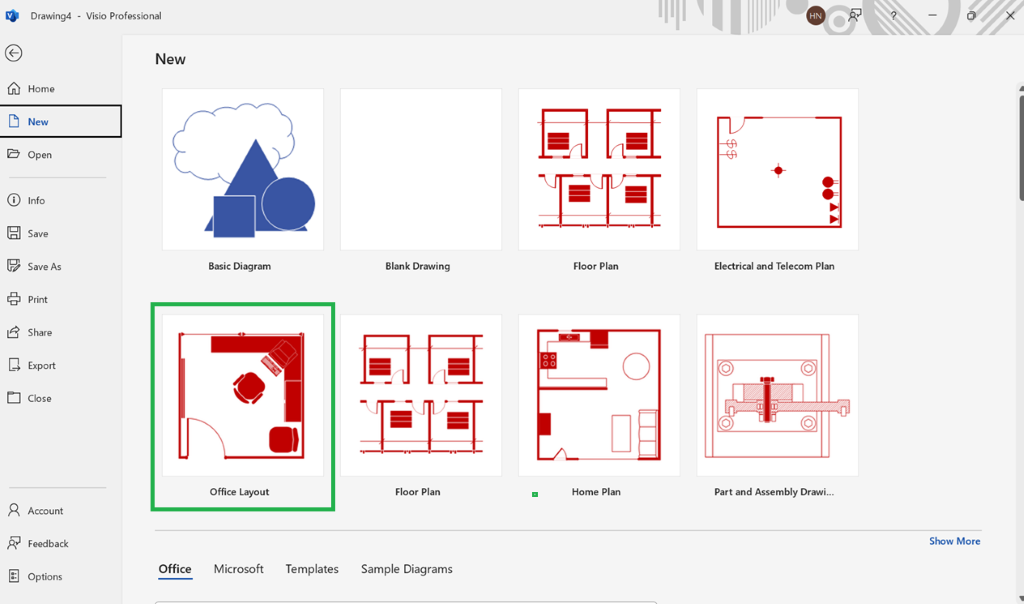Open the Home page icon
This screenshot has width=1024, height=604.
coord(14,88)
